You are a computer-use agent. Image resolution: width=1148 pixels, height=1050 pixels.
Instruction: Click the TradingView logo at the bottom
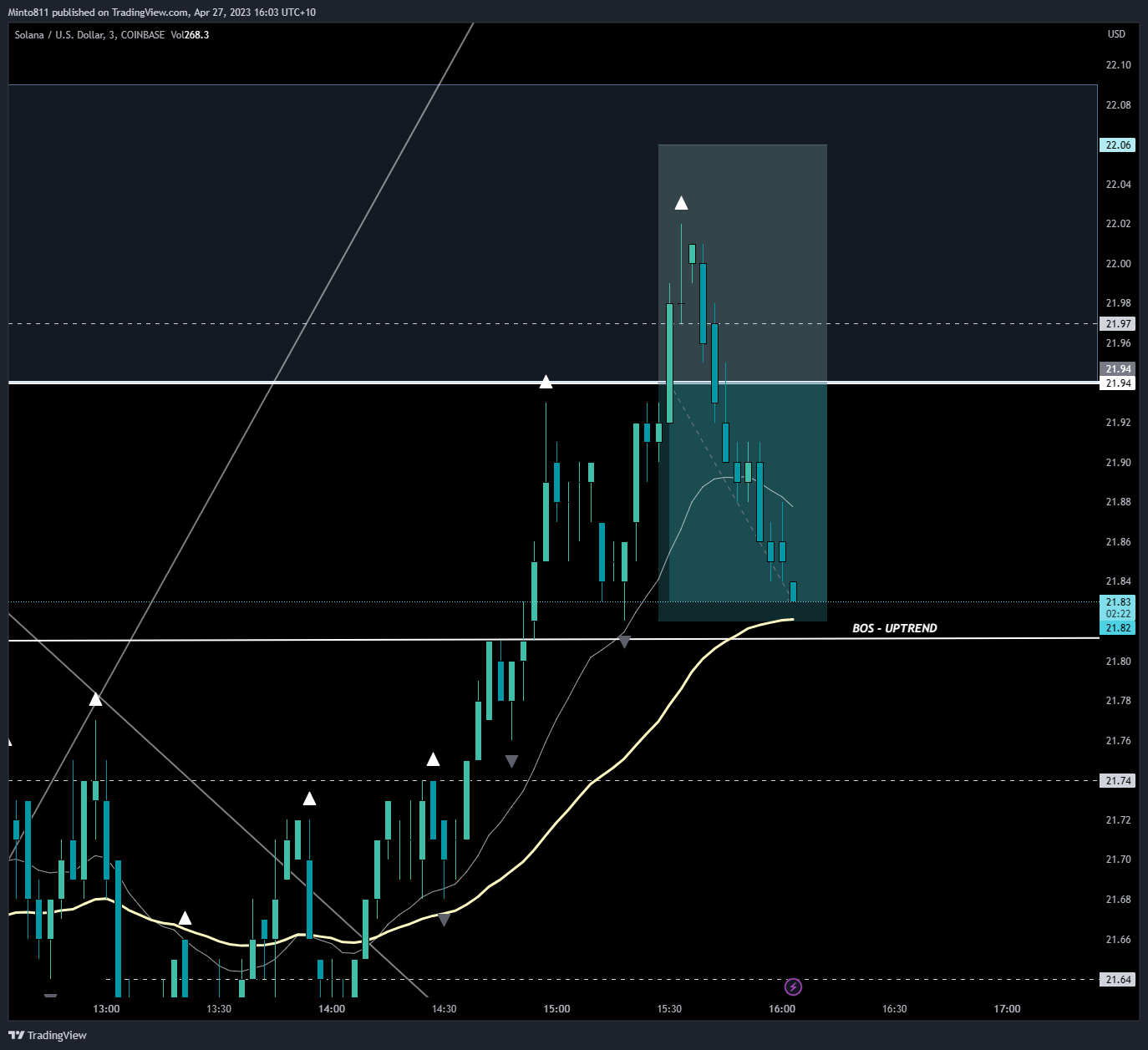tap(48, 1035)
